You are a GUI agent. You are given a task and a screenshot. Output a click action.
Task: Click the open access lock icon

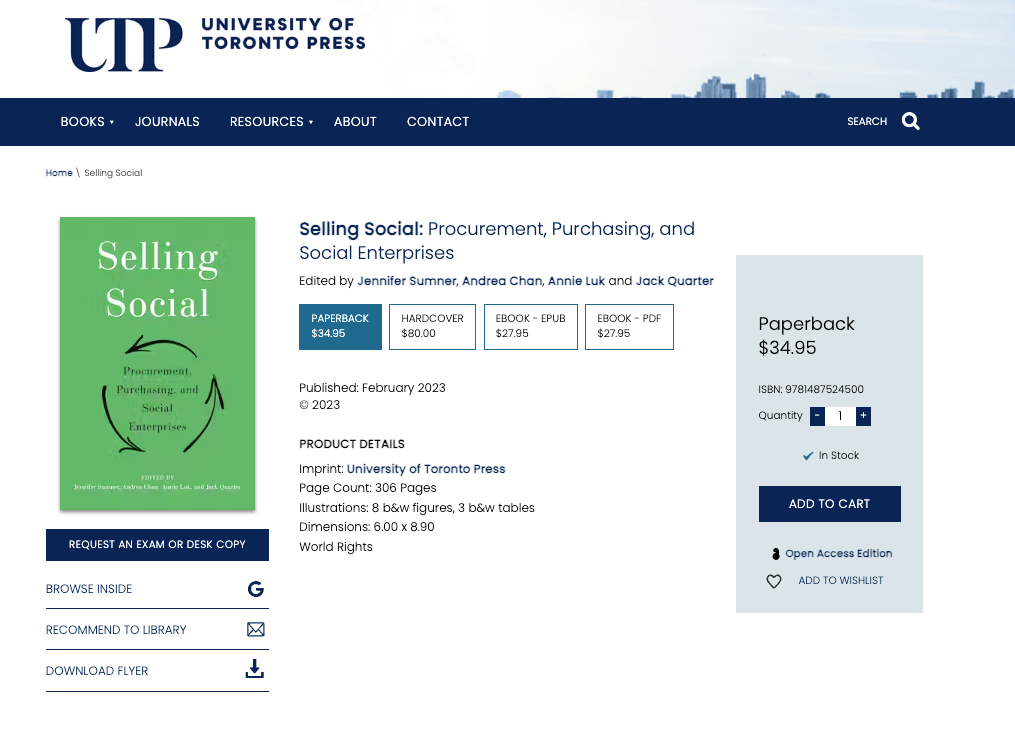[775, 554]
